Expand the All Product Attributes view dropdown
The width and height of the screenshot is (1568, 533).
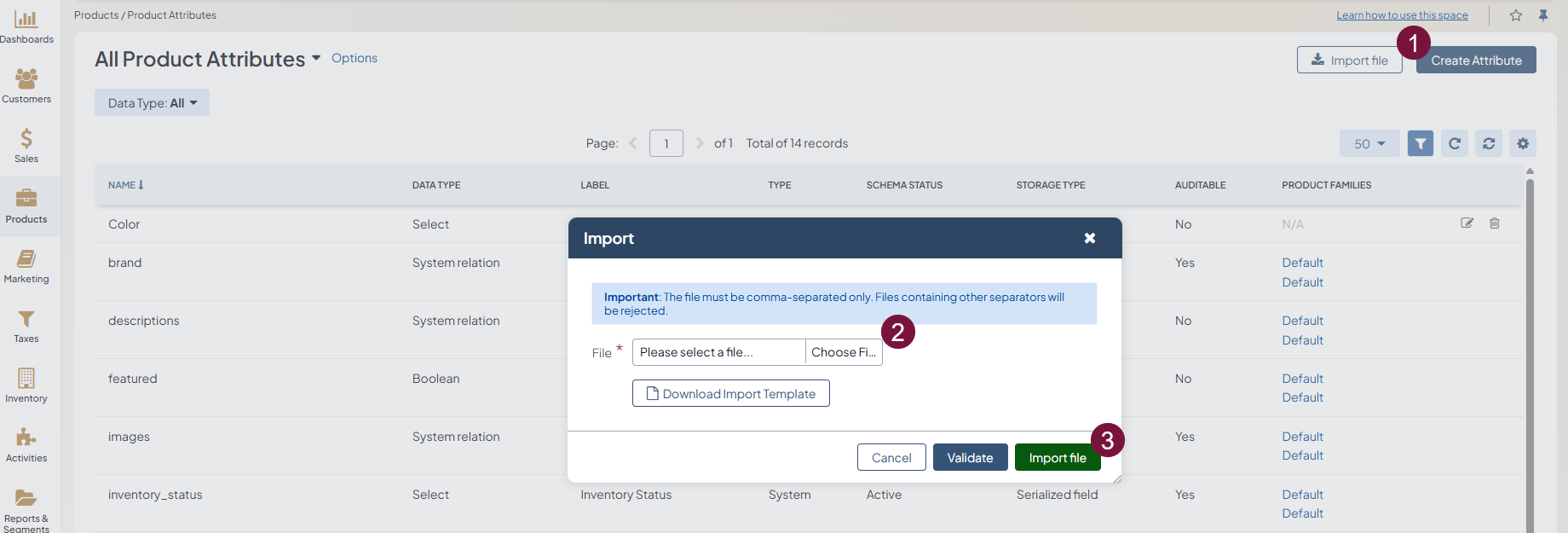316,58
